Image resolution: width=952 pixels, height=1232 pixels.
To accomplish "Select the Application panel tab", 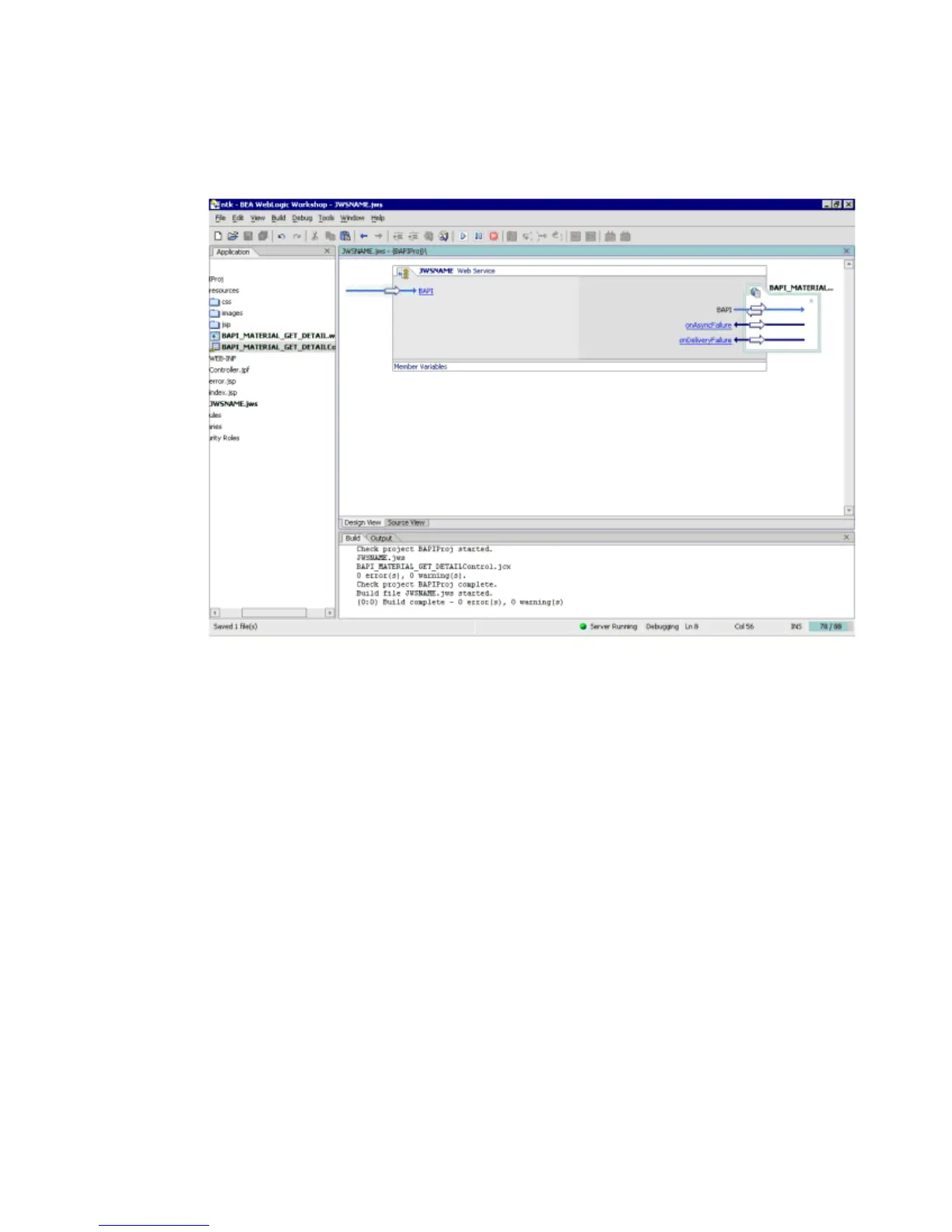I will [x=233, y=252].
